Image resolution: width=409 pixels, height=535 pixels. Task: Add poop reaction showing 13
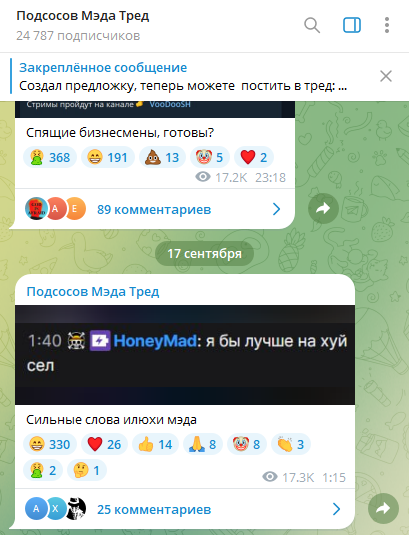162,157
